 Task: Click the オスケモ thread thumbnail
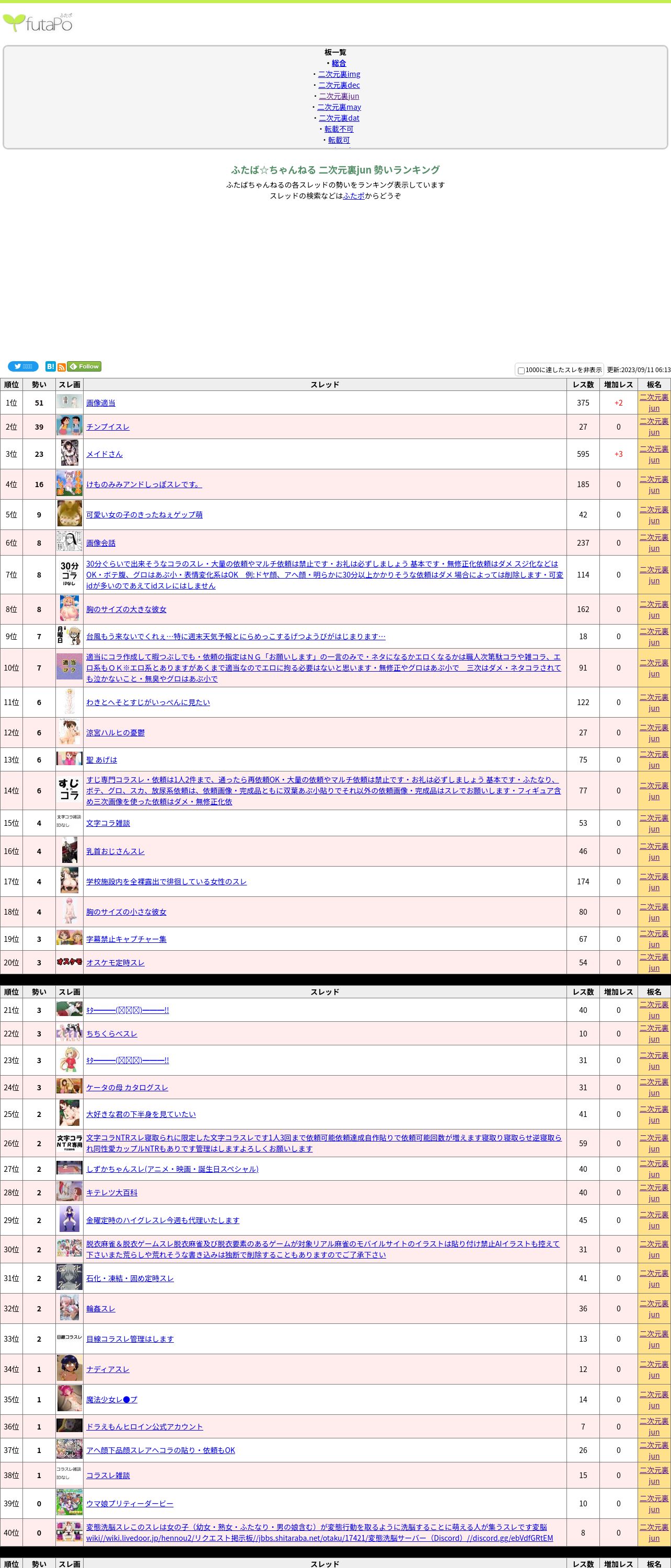click(x=70, y=962)
